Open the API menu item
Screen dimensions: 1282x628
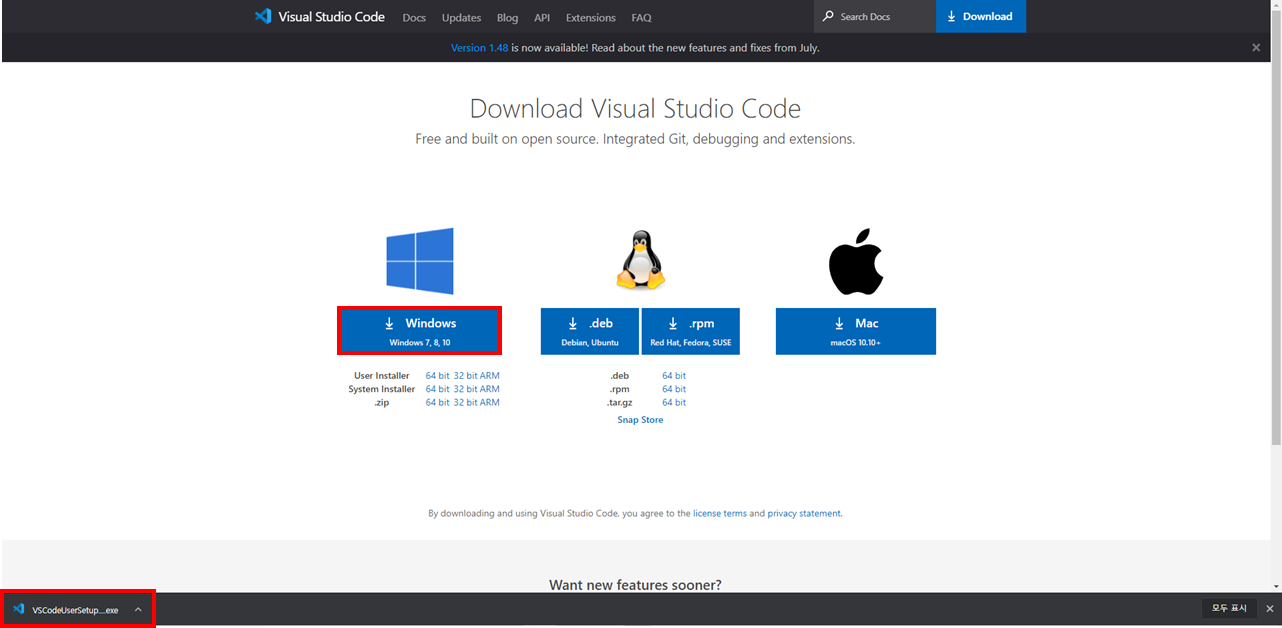click(x=542, y=17)
